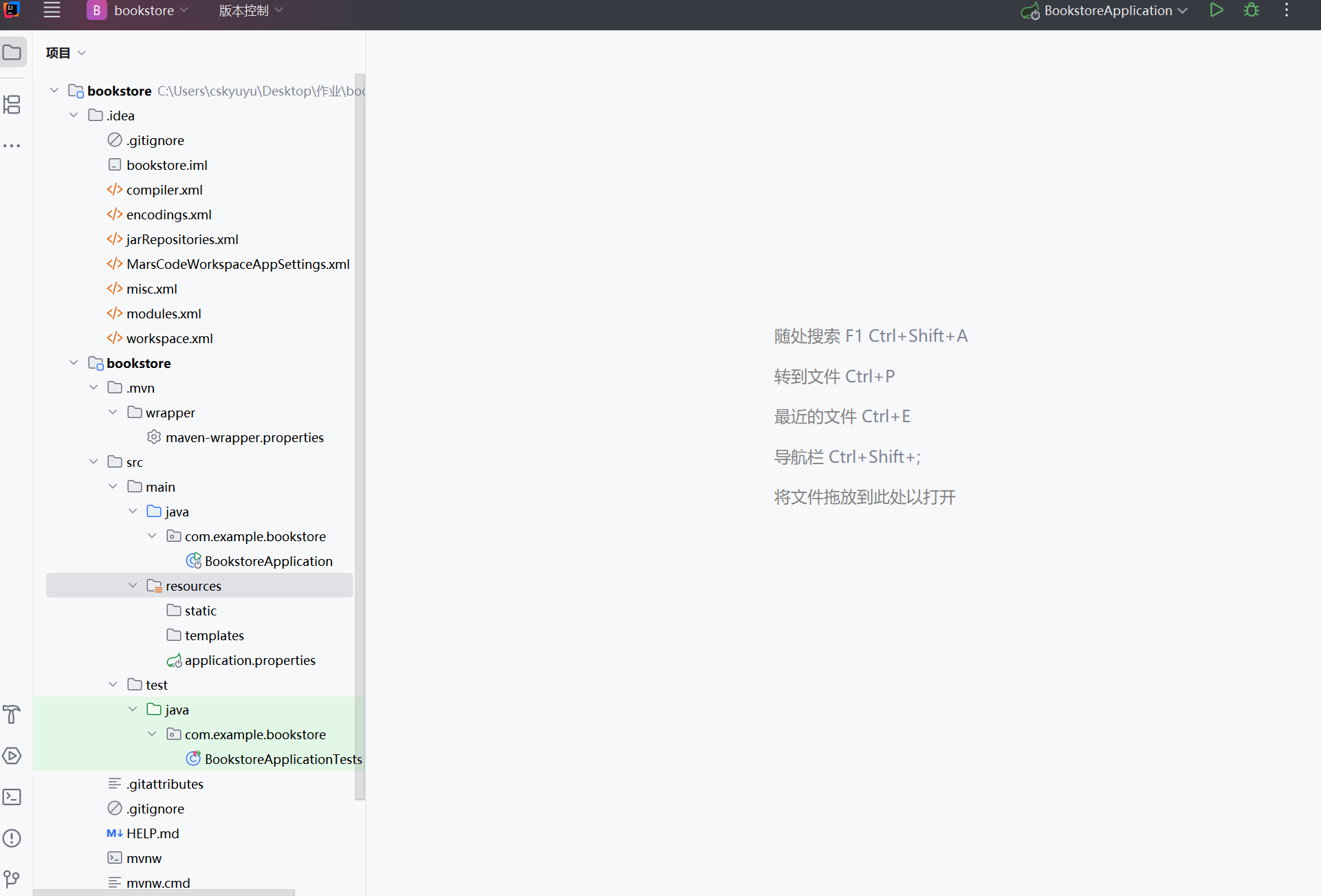Run BookstoreApplication with the green play icon
Viewport: 1321px width, 896px height.
(x=1216, y=10)
